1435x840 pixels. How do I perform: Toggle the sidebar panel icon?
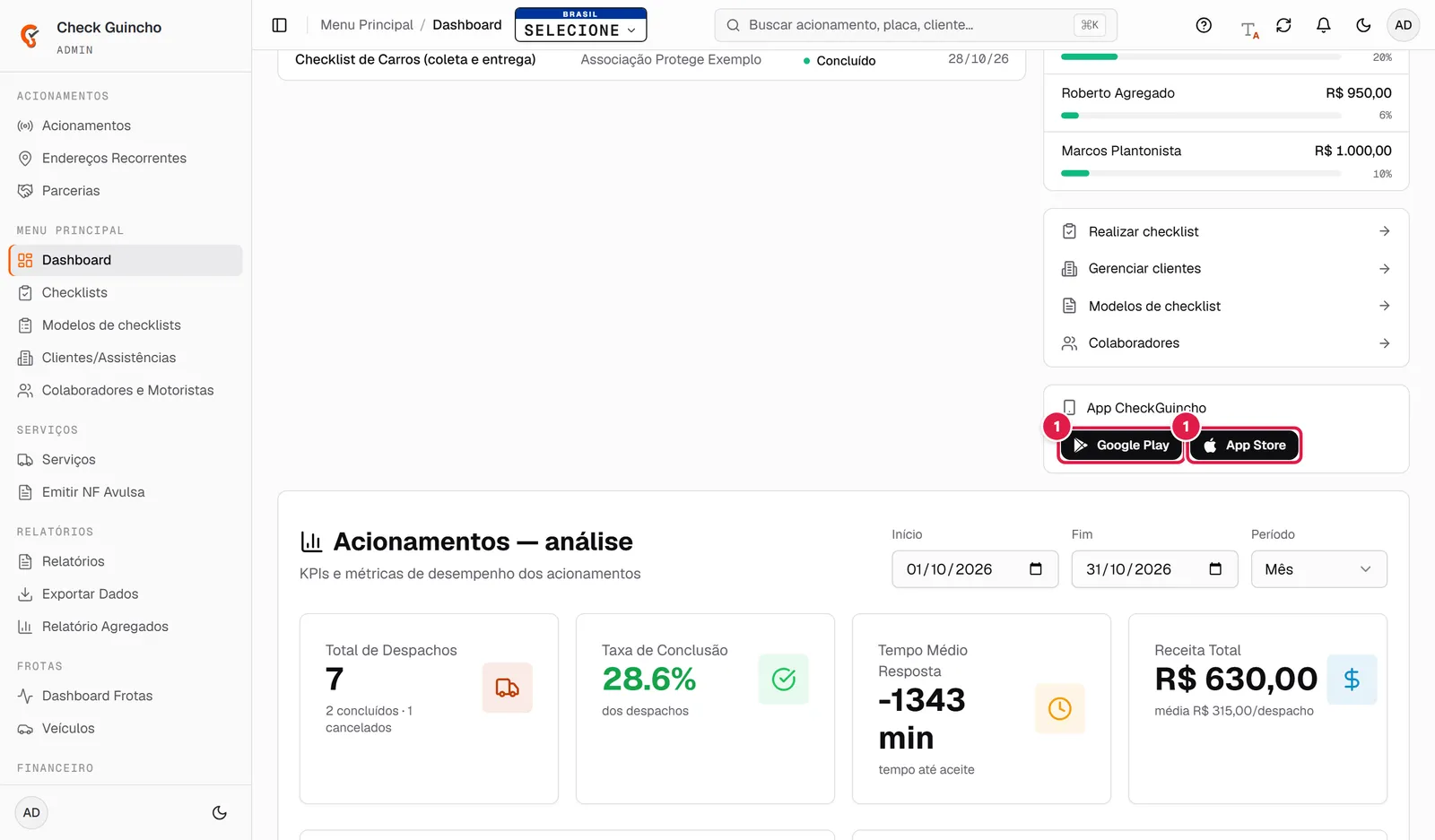(x=280, y=25)
